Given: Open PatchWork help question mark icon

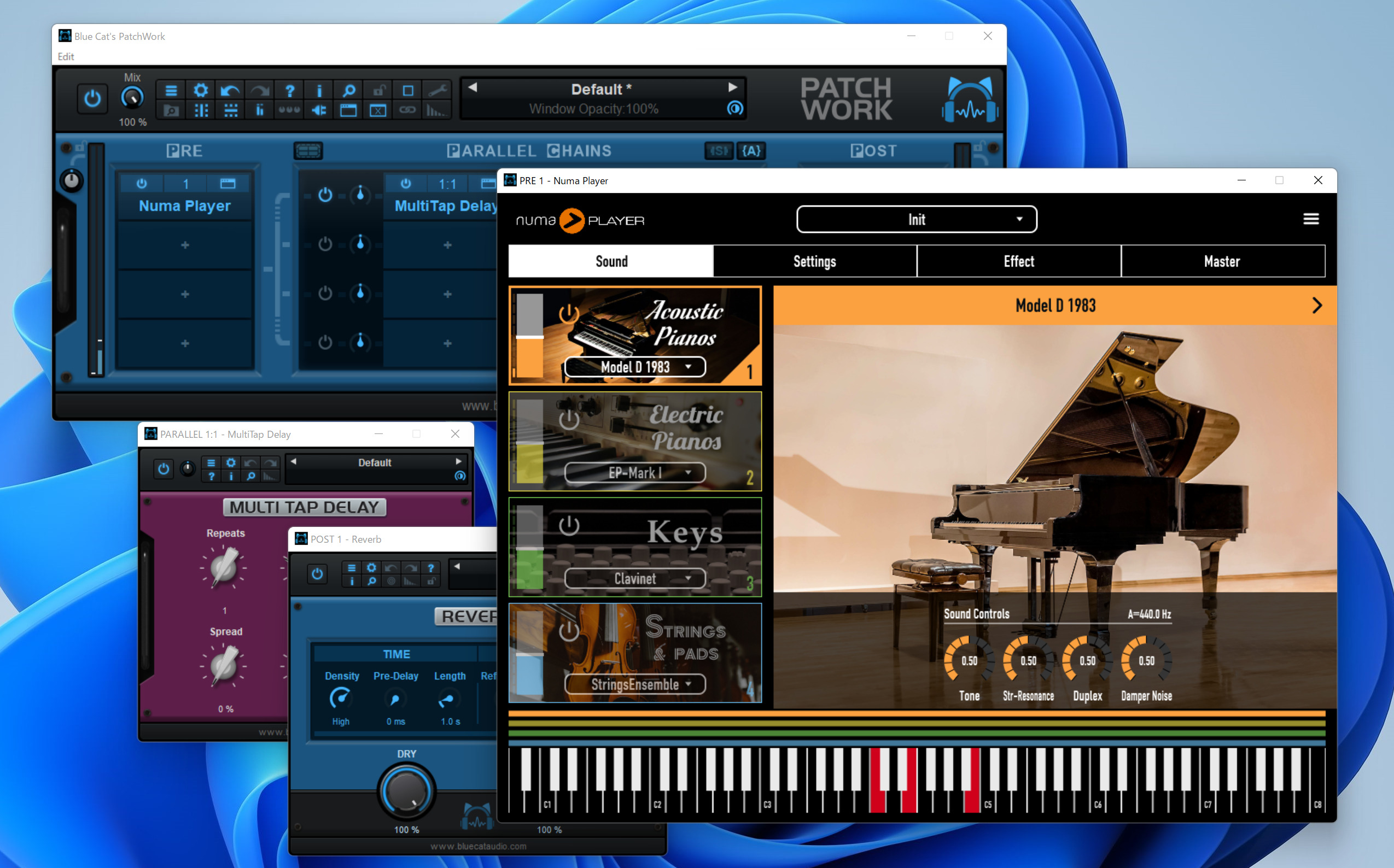Looking at the screenshot, I should click(x=289, y=90).
